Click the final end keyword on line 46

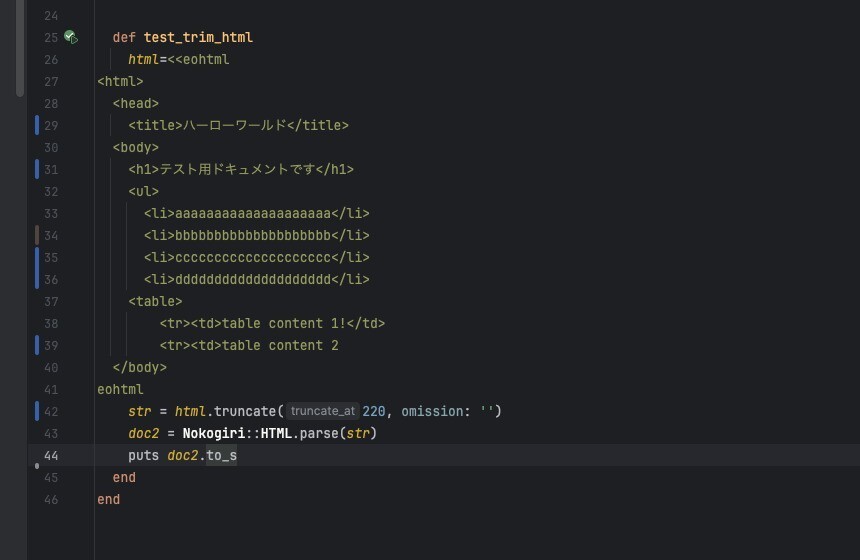point(109,499)
